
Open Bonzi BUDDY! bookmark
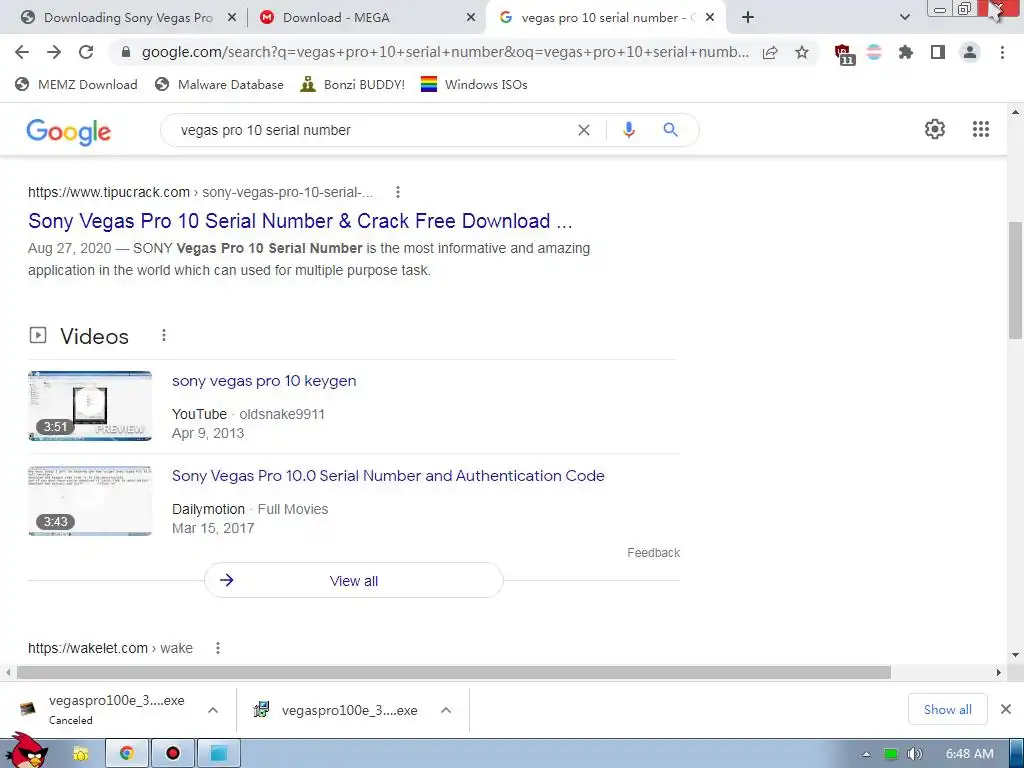click(x=353, y=84)
